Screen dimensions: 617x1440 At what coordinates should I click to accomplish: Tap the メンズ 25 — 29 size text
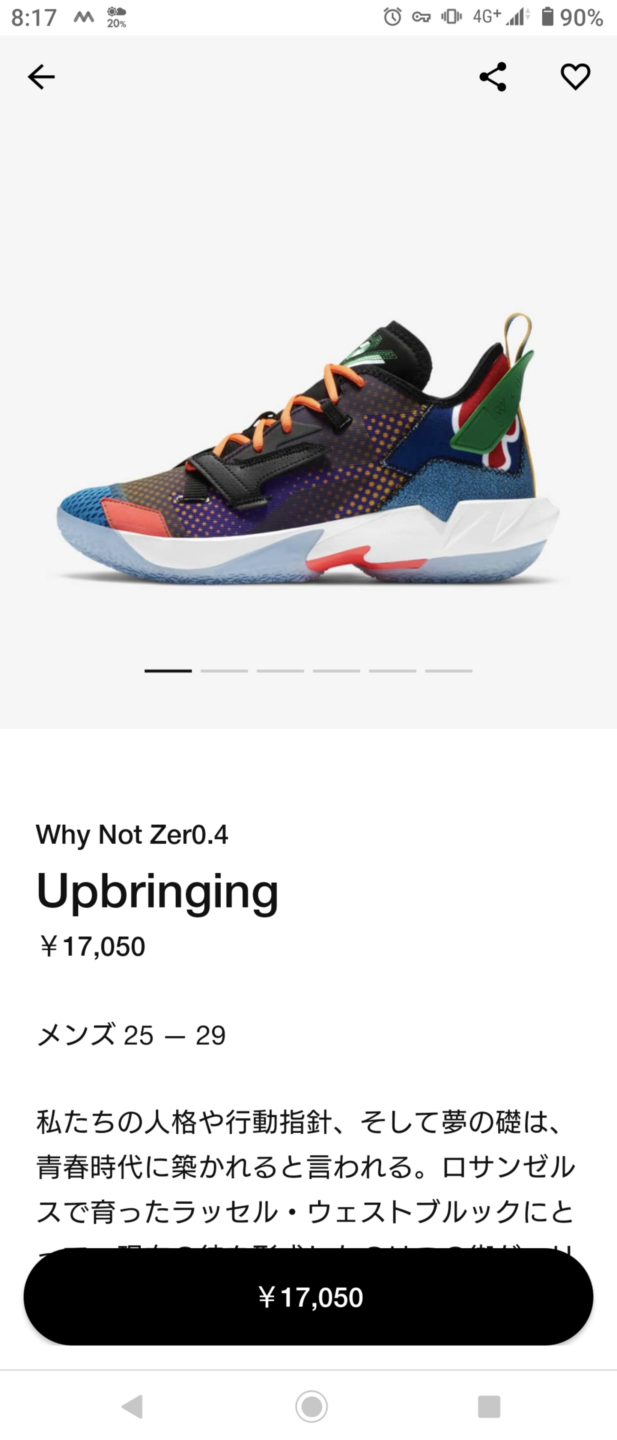(131, 1035)
